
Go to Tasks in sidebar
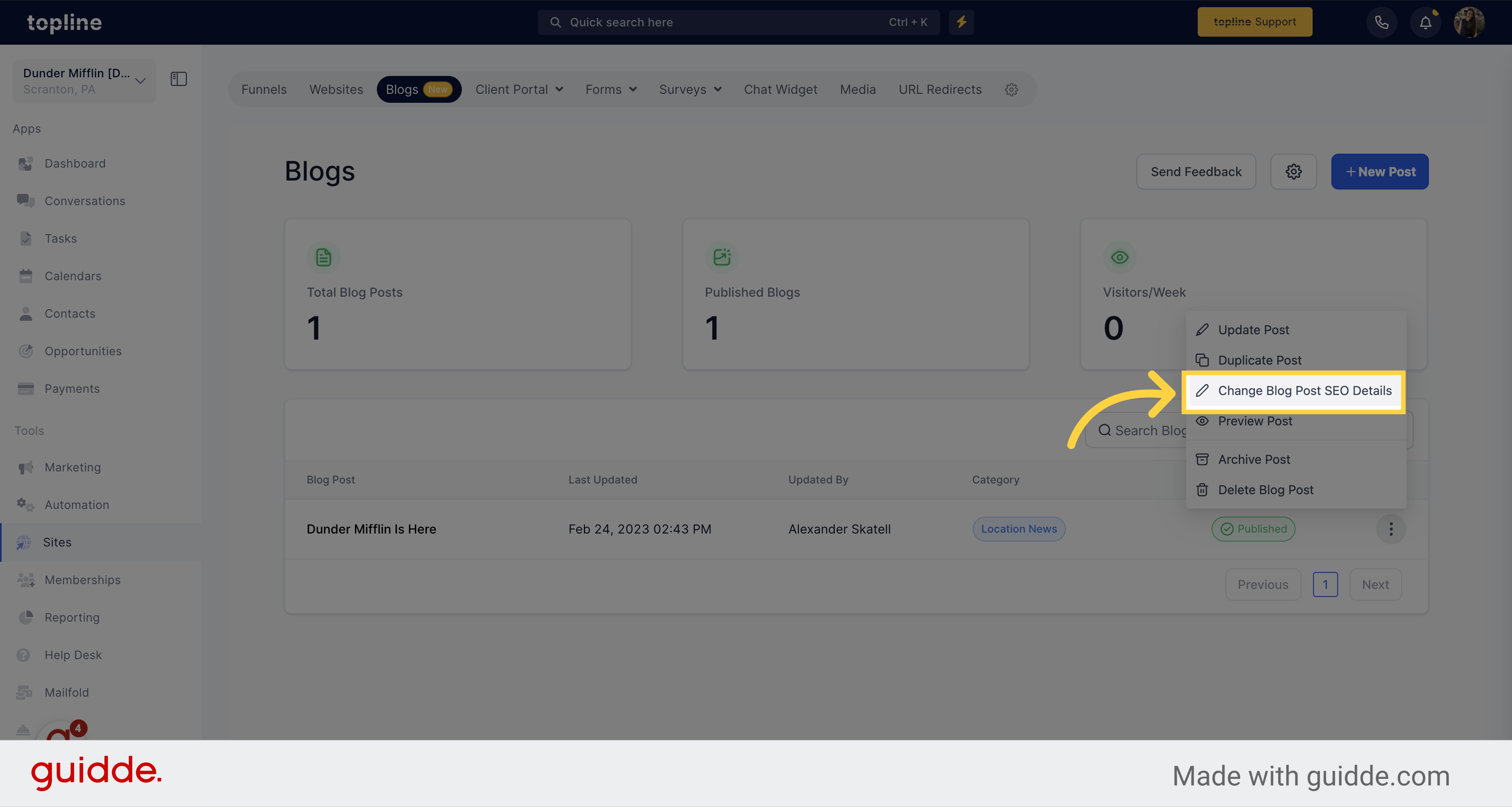coord(60,239)
